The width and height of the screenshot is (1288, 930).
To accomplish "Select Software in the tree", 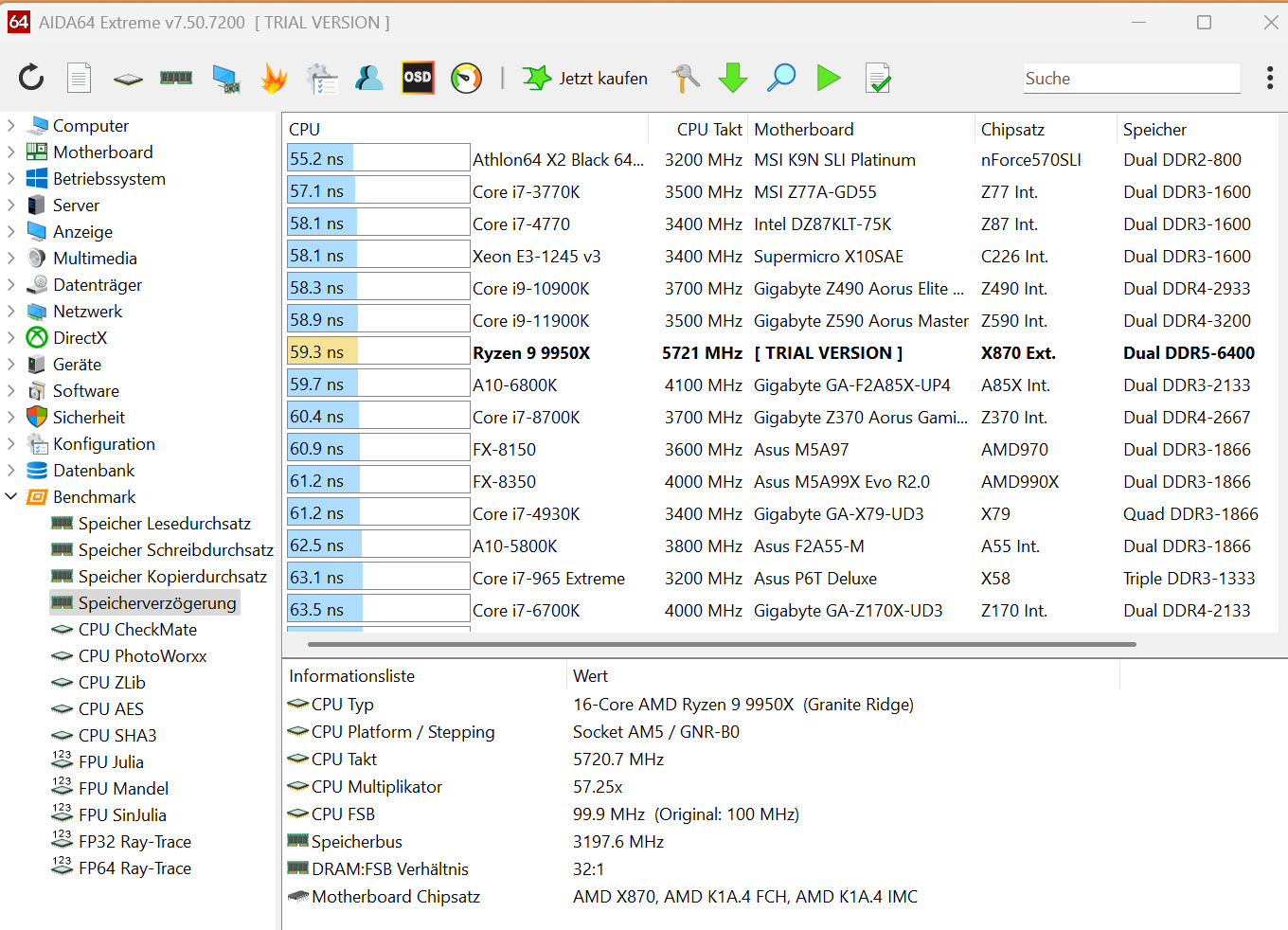I will [x=86, y=390].
